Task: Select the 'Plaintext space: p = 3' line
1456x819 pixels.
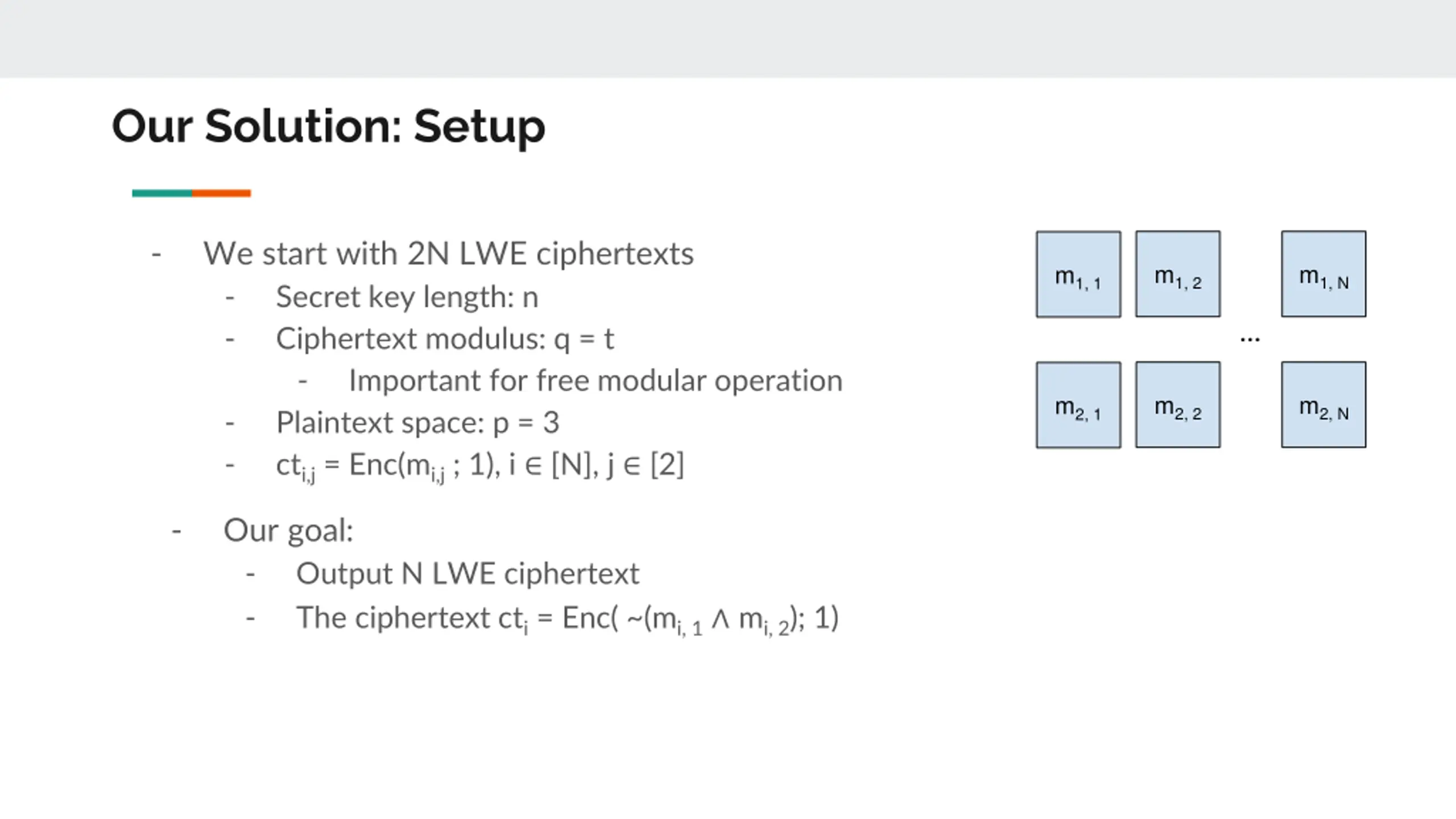Action: tap(418, 423)
